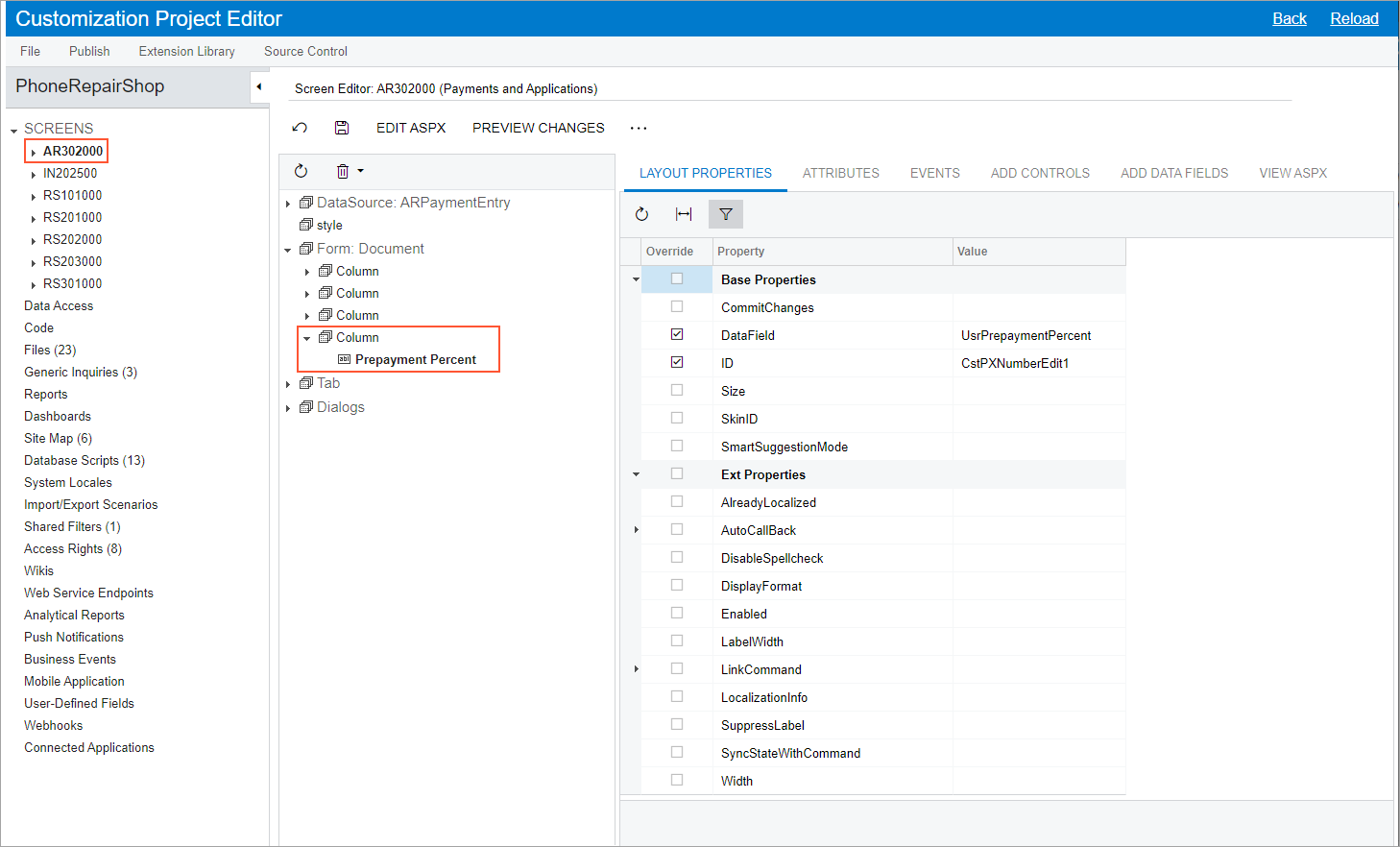Toggle the properties filter funnel icon
The image size is (1400, 847).
(x=726, y=214)
